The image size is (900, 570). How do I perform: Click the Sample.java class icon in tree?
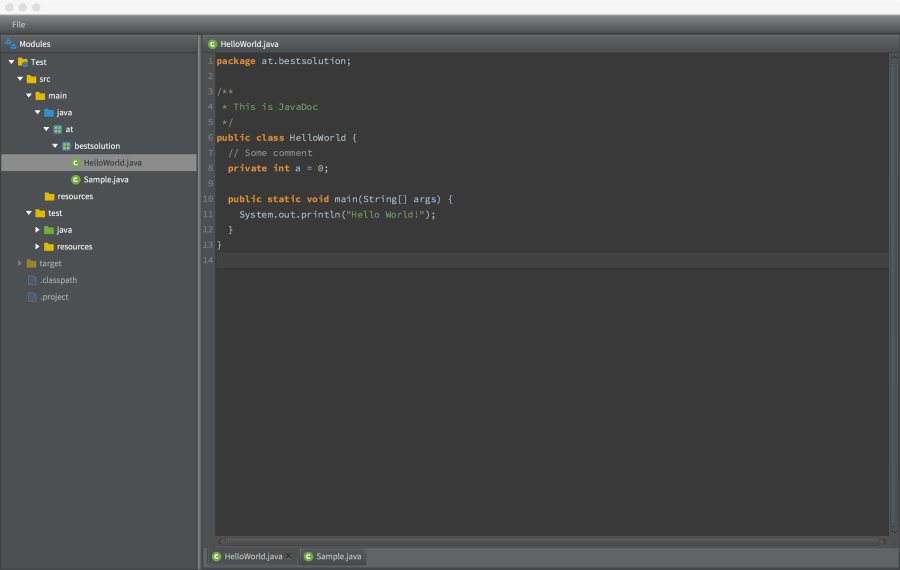coord(75,180)
